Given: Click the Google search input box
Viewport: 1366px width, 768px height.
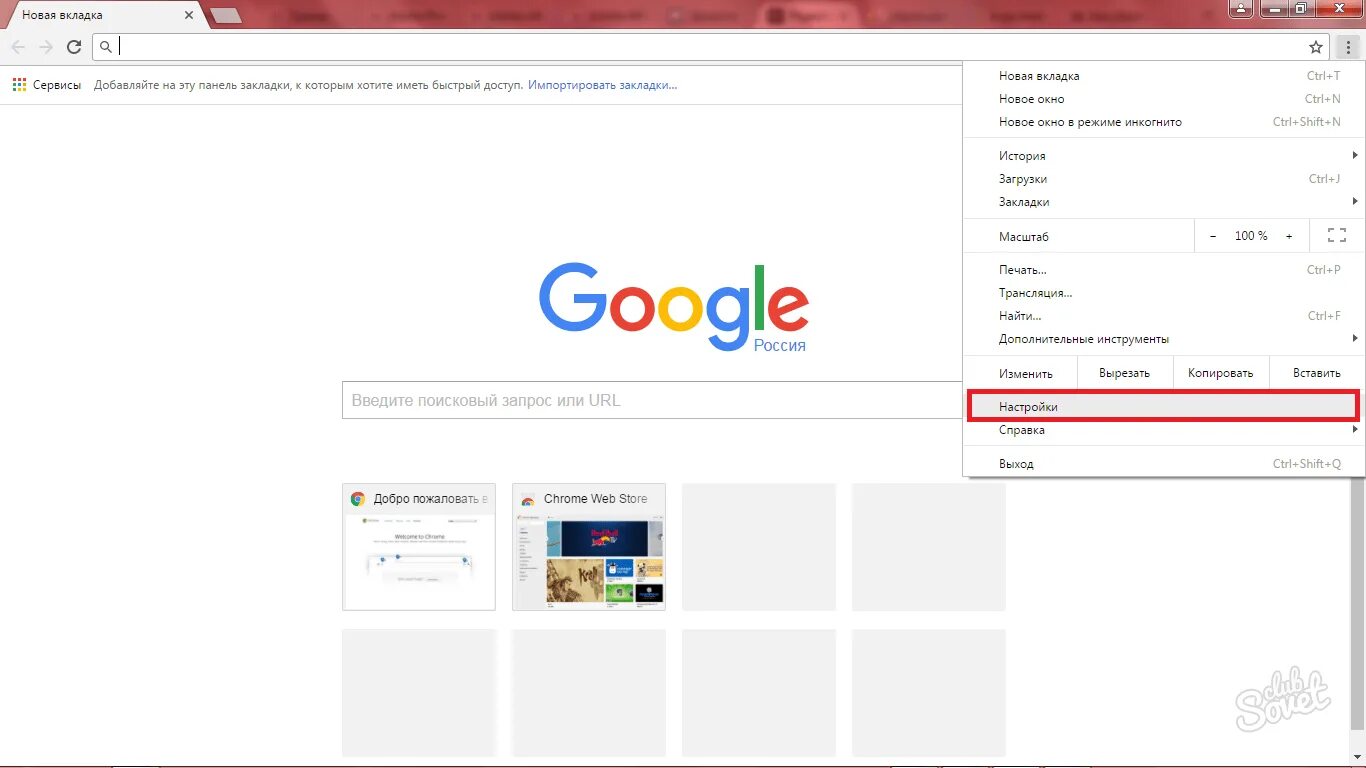Looking at the screenshot, I should pyautogui.click(x=652, y=400).
